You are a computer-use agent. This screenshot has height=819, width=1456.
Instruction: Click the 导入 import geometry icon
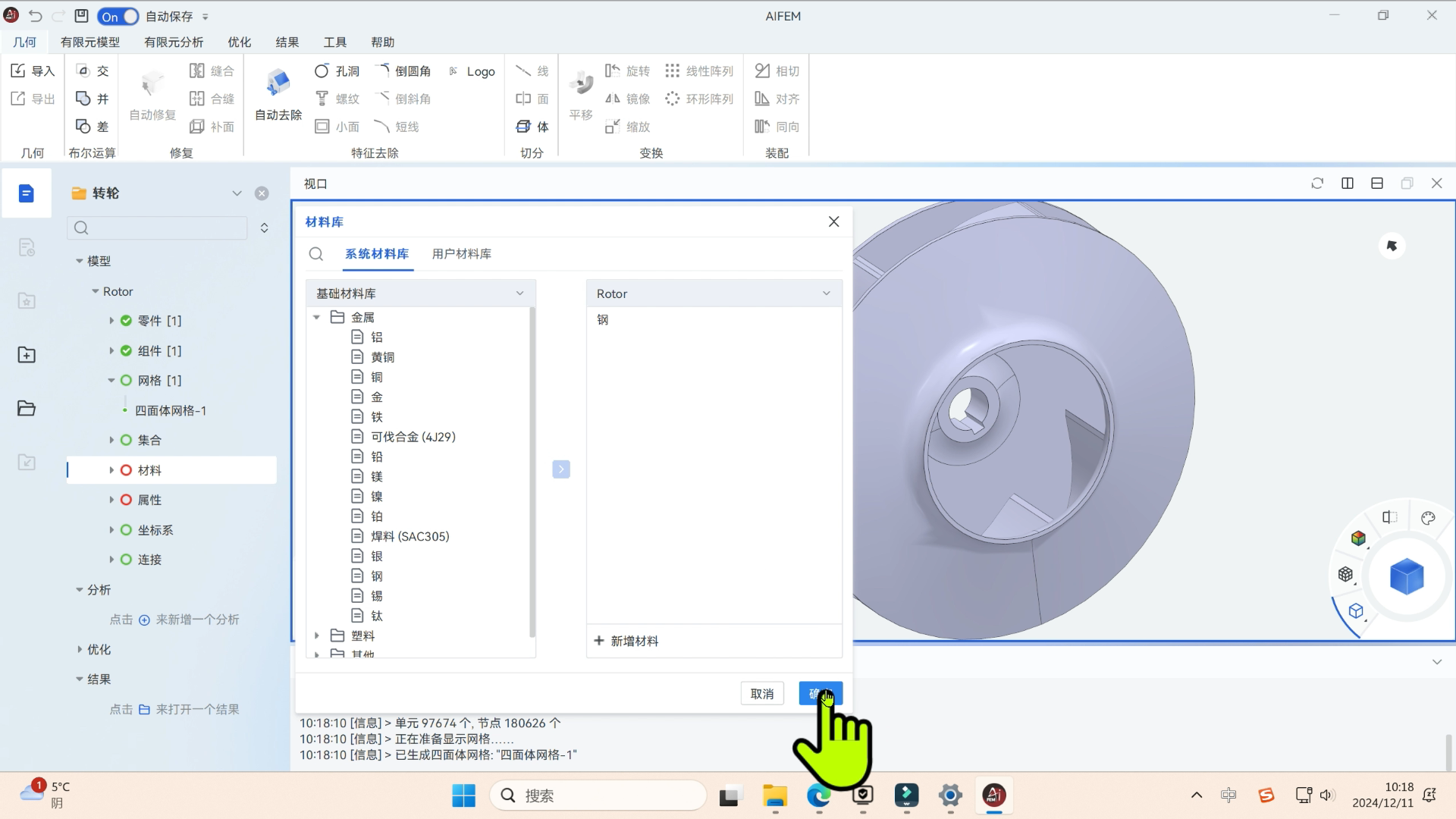click(x=18, y=71)
